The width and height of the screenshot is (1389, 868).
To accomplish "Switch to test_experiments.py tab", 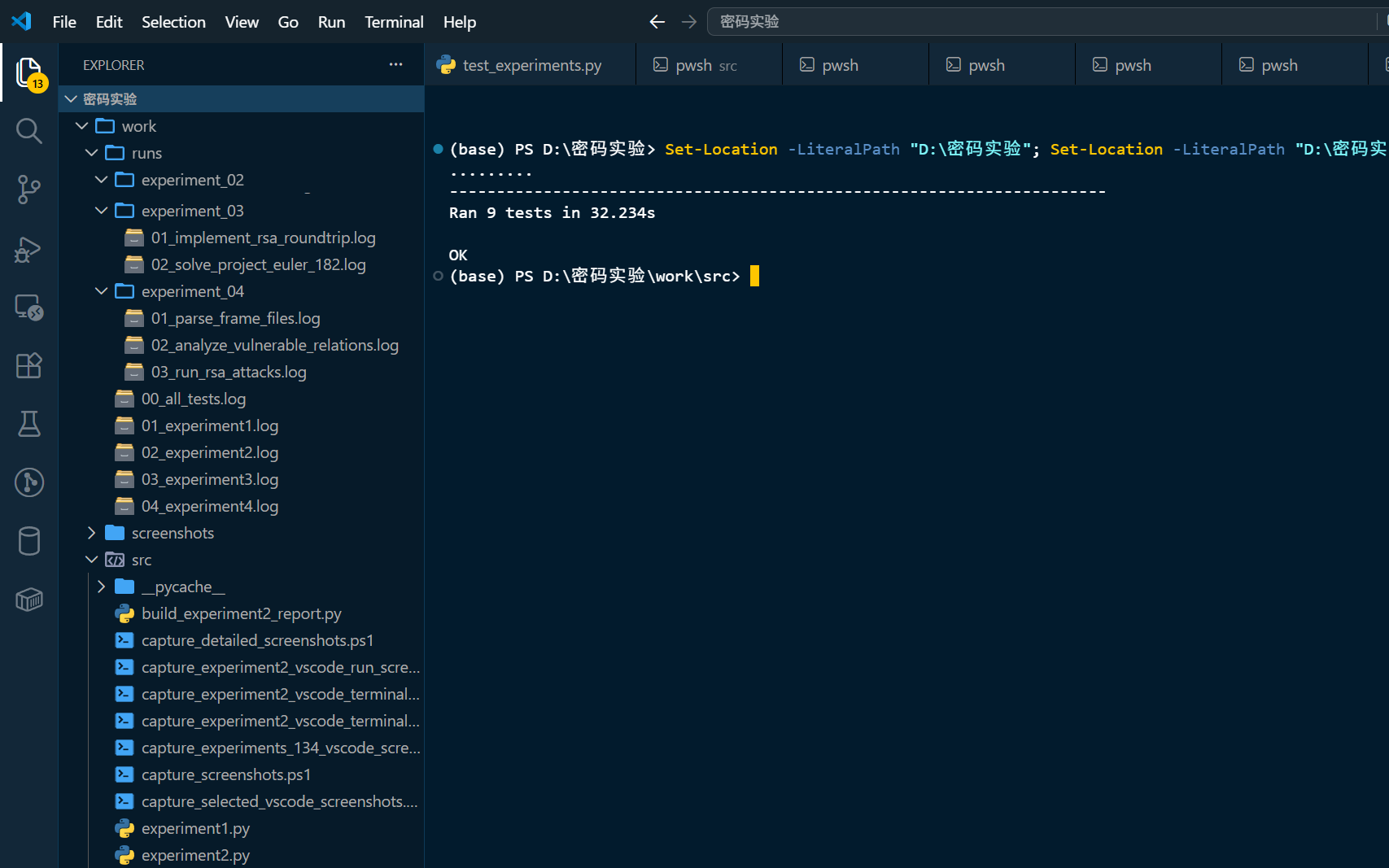I will [531, 65].
